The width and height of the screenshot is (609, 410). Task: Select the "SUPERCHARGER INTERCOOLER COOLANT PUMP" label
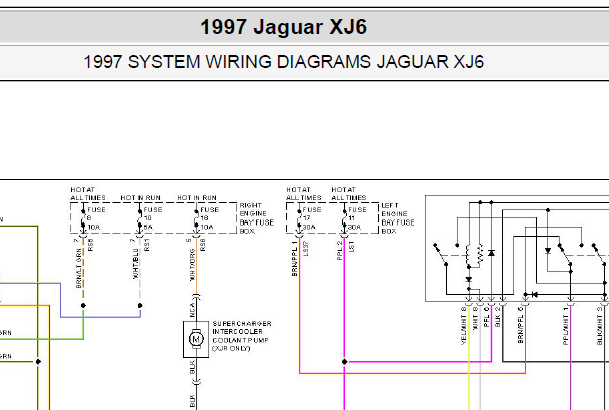[x=242, y=336]
